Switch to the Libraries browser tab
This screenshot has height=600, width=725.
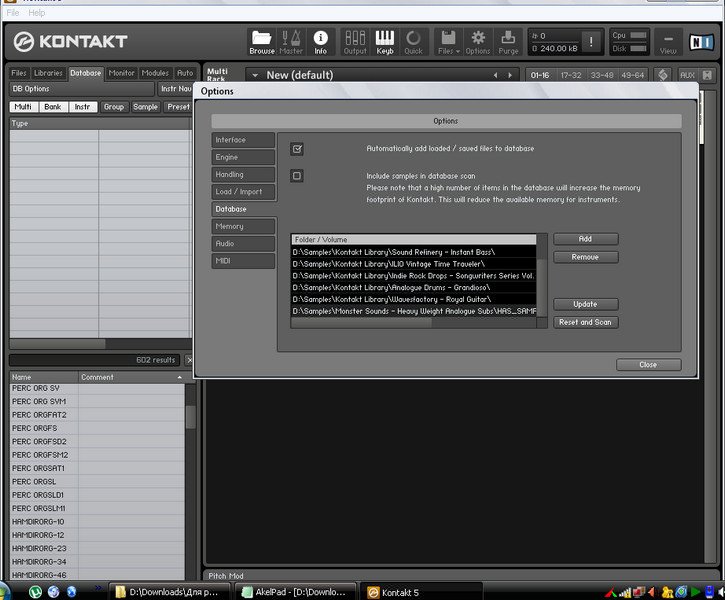(x=48, y=73)
